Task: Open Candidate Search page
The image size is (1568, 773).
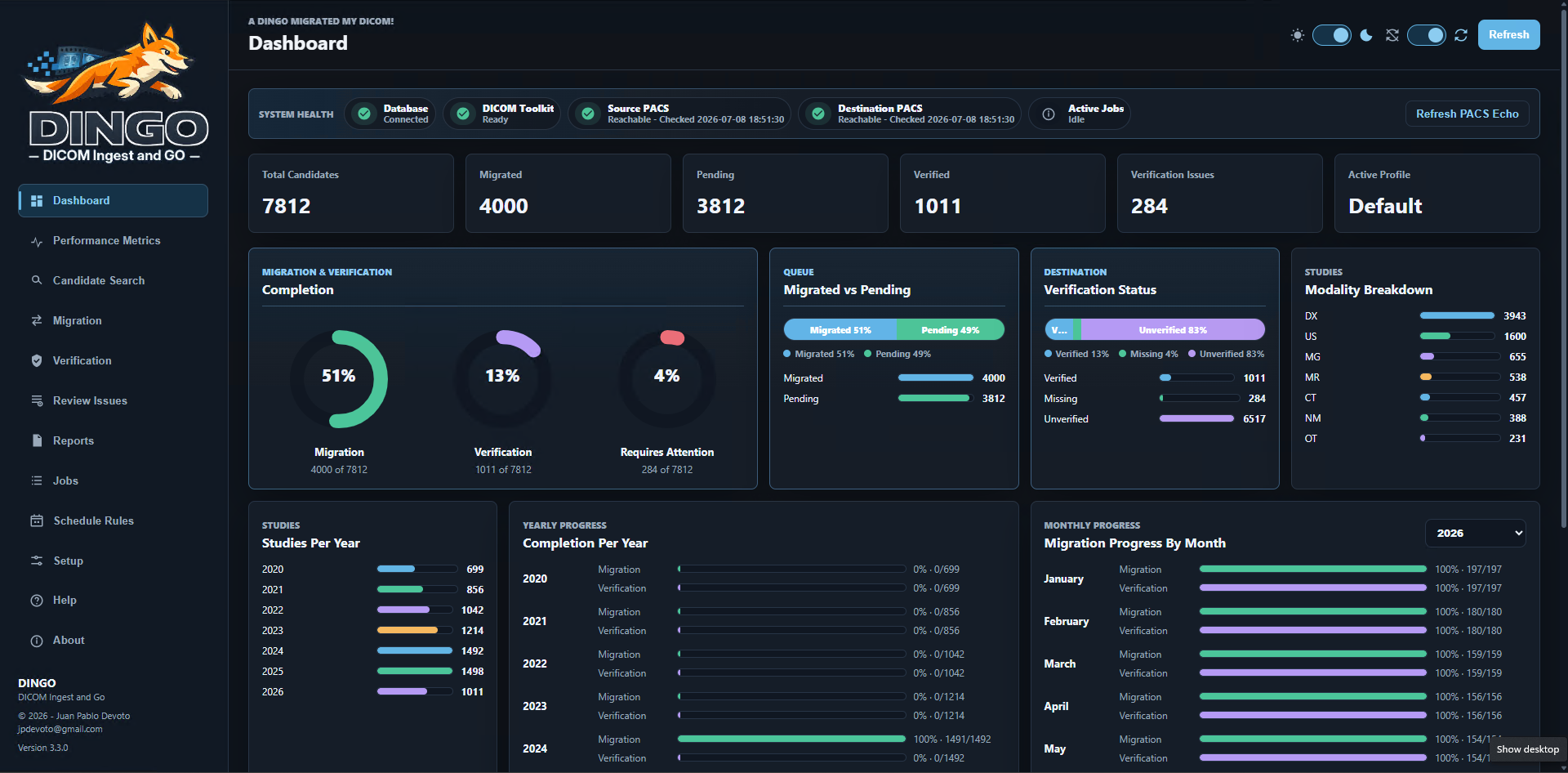Action: 113,280
